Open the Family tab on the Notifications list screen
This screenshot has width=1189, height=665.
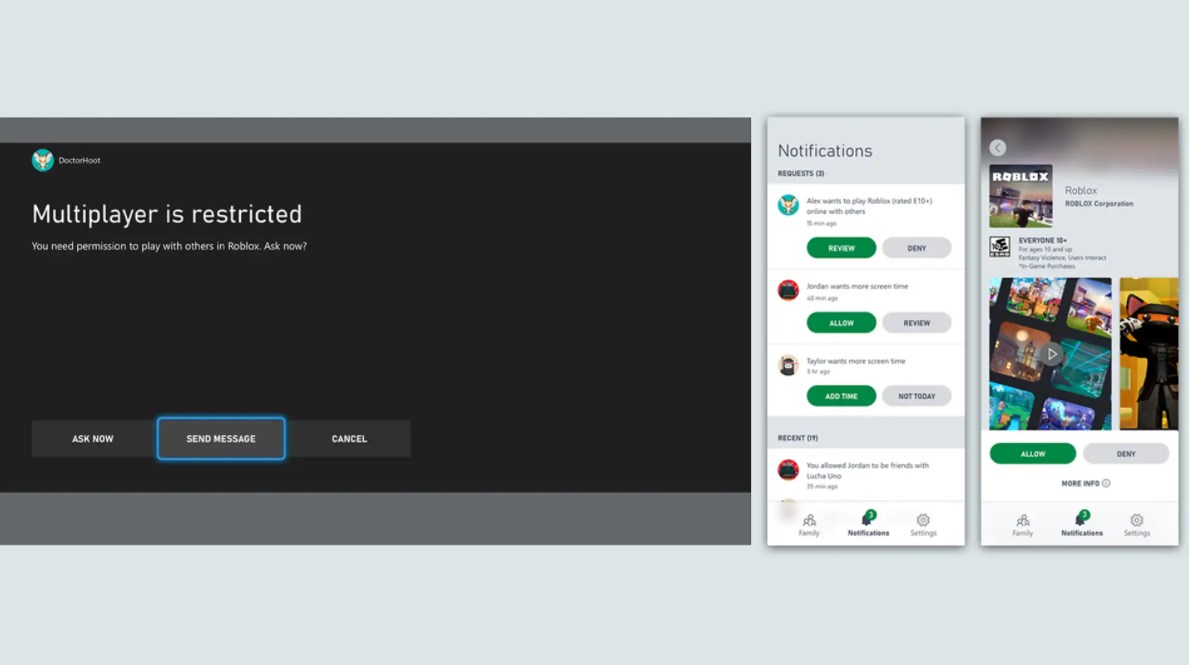click(809, 524)
